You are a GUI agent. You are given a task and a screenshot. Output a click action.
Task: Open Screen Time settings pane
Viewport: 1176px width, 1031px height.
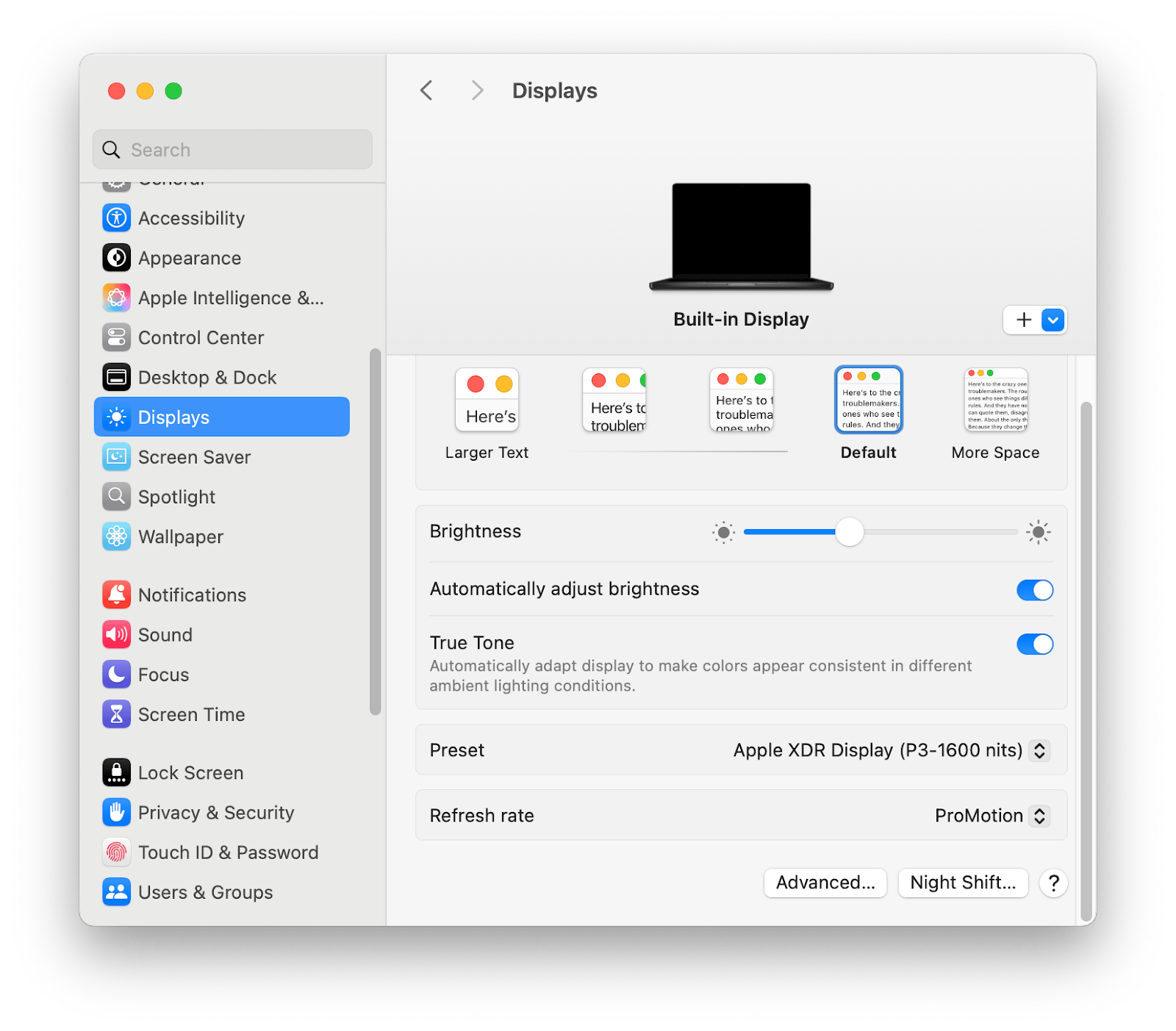tap(222, 714)
